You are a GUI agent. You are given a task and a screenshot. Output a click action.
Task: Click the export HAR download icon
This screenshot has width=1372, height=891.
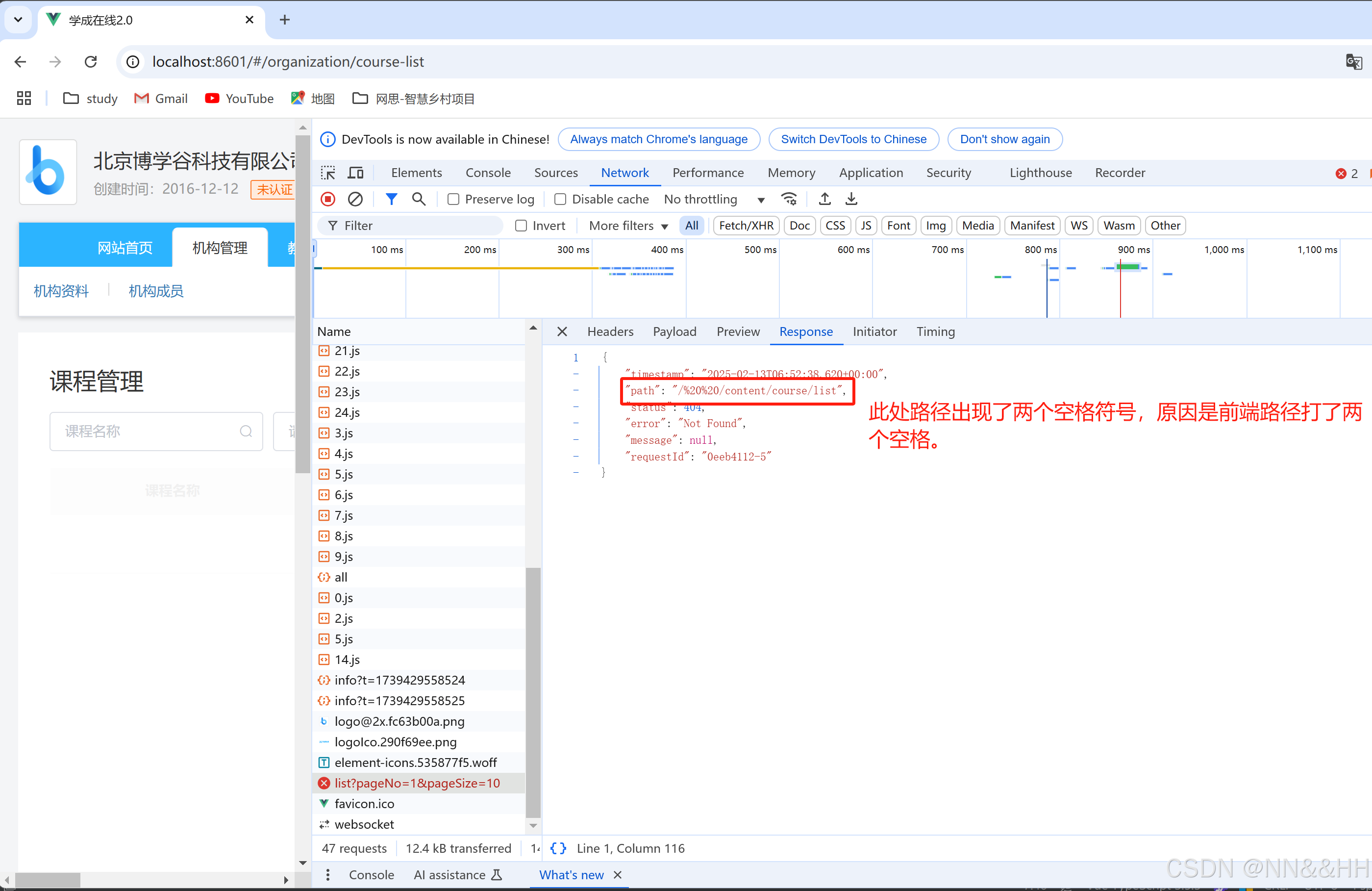[x=851, y=199]
